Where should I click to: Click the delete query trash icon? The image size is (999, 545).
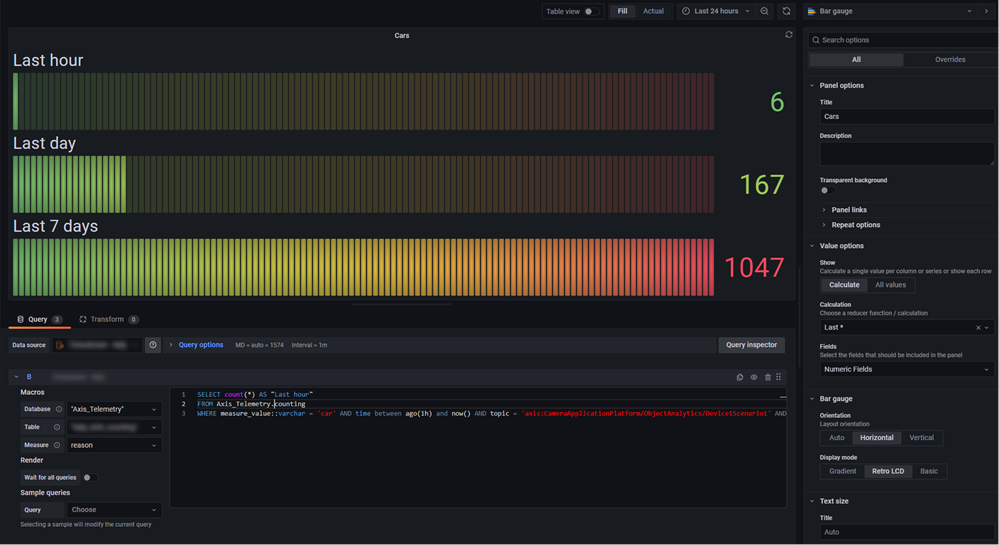[x=768, y=377]
